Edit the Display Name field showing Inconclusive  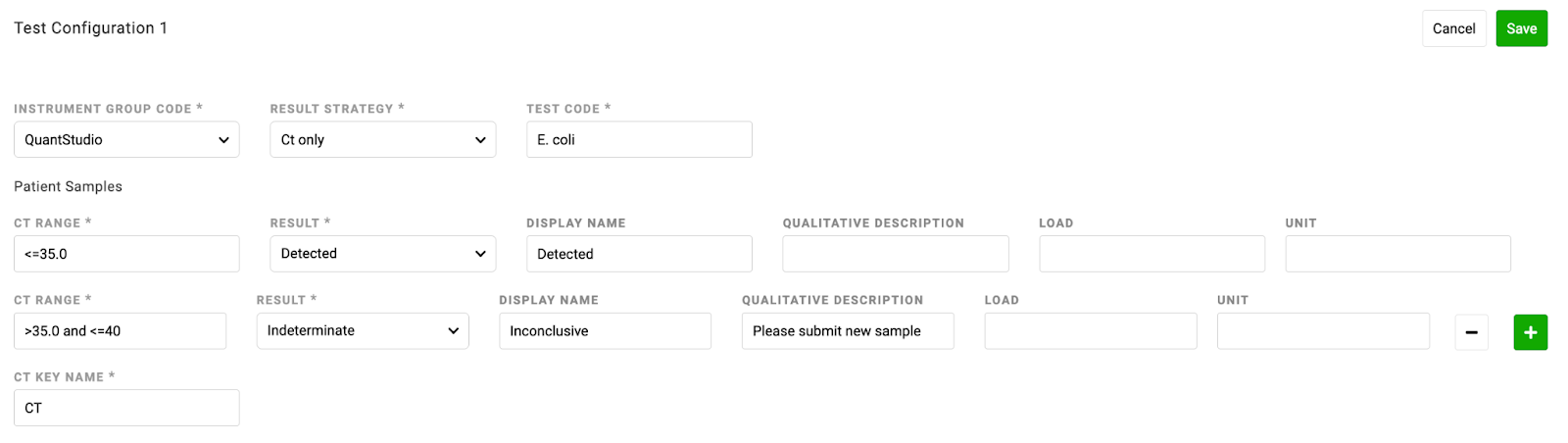(x=605, y=331)
